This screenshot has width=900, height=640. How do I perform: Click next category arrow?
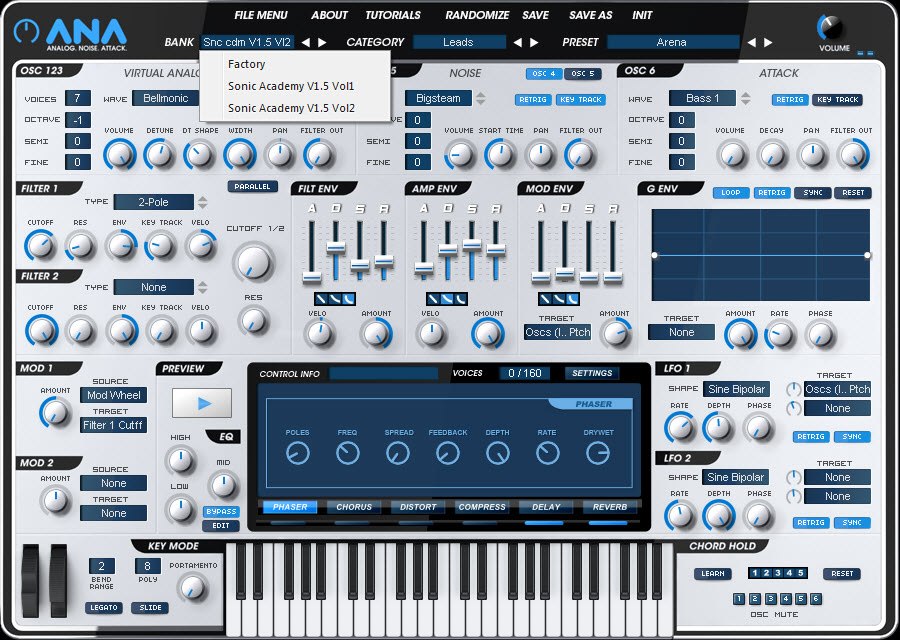tap(534, 42)
